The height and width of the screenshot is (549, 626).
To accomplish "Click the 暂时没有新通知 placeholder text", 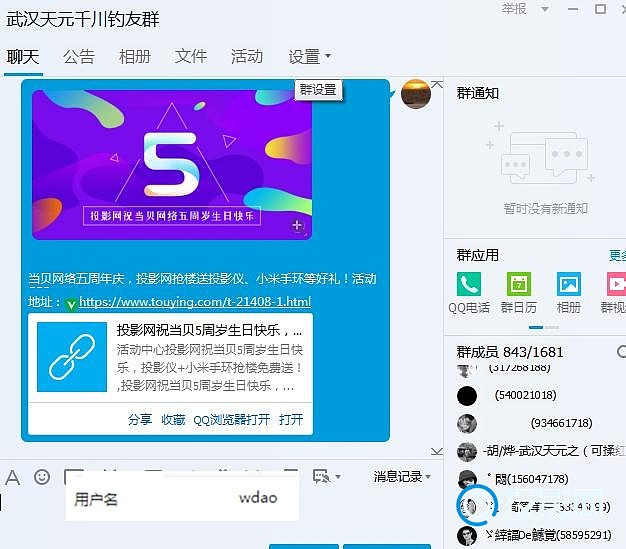I will [x=545, y=208].
